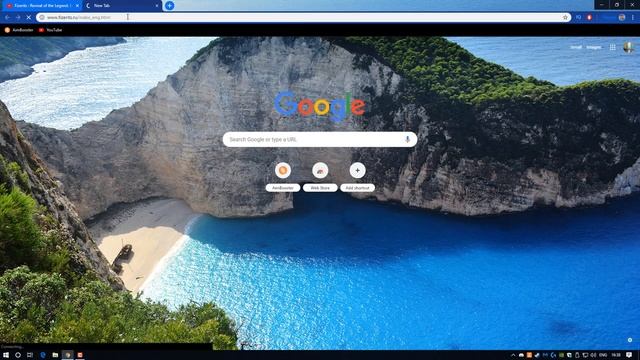The height and width of the screenshot is (360, 640).
Task: View site information icon in the address bar
Action: 42,18
